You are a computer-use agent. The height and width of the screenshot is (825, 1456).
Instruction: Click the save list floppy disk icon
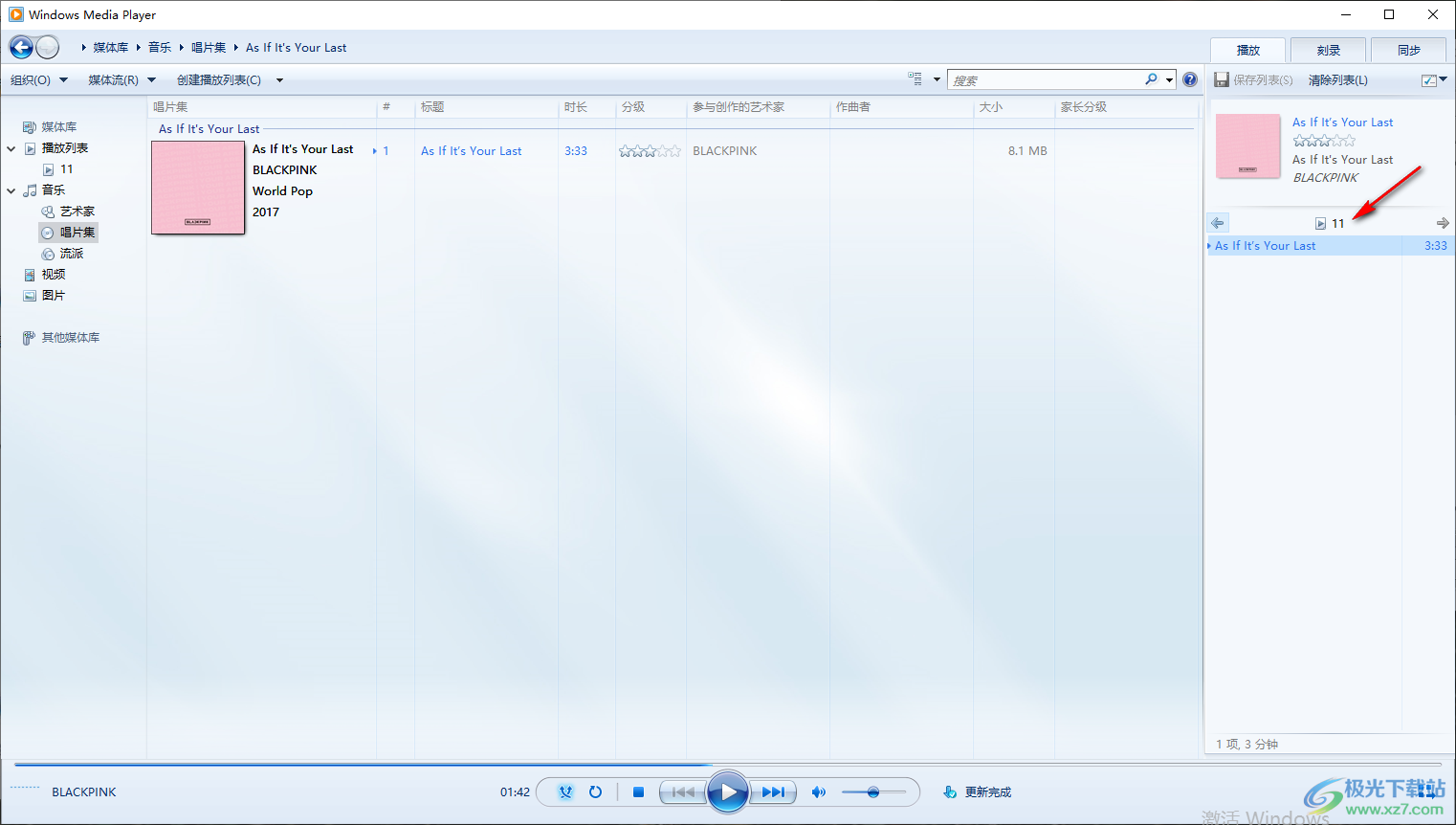pos(1222,80)
